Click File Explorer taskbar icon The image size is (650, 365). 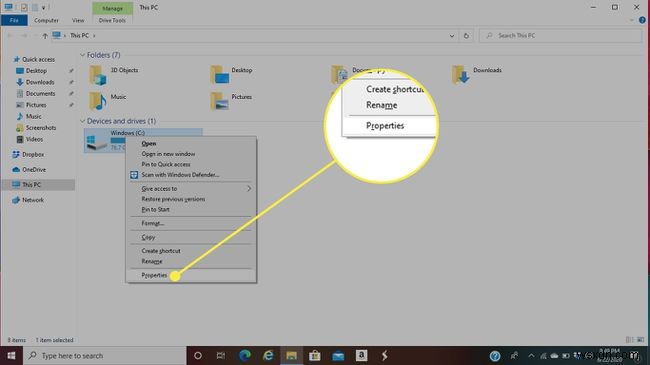click(x=291, y=355)
